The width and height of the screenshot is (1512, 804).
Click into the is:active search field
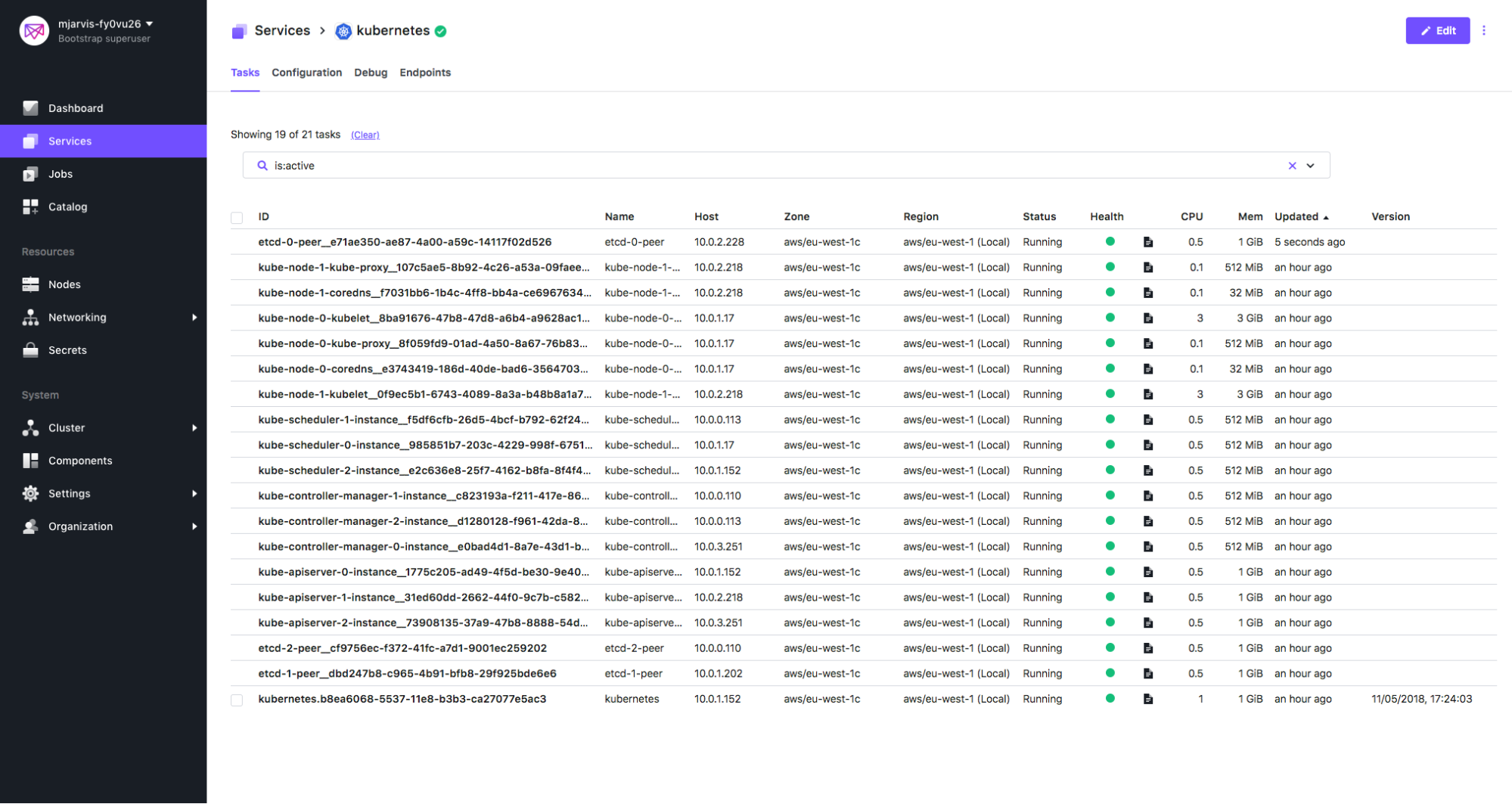[756, 166]
